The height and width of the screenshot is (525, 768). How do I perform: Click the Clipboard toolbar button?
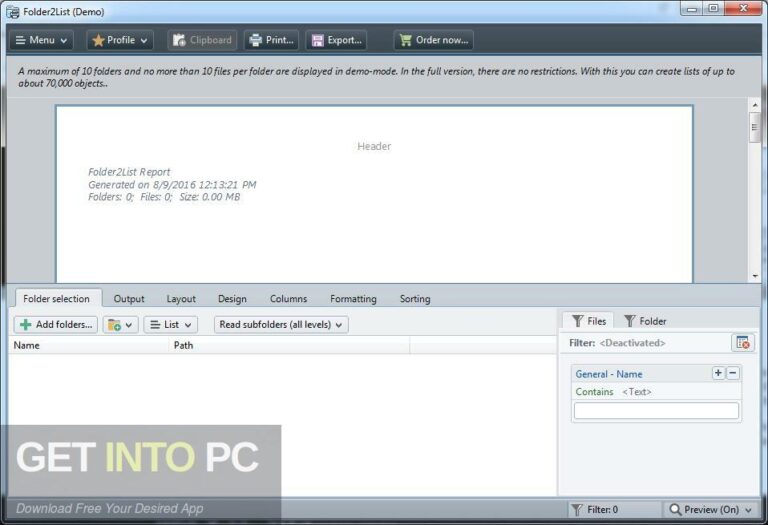coord(202,40)
